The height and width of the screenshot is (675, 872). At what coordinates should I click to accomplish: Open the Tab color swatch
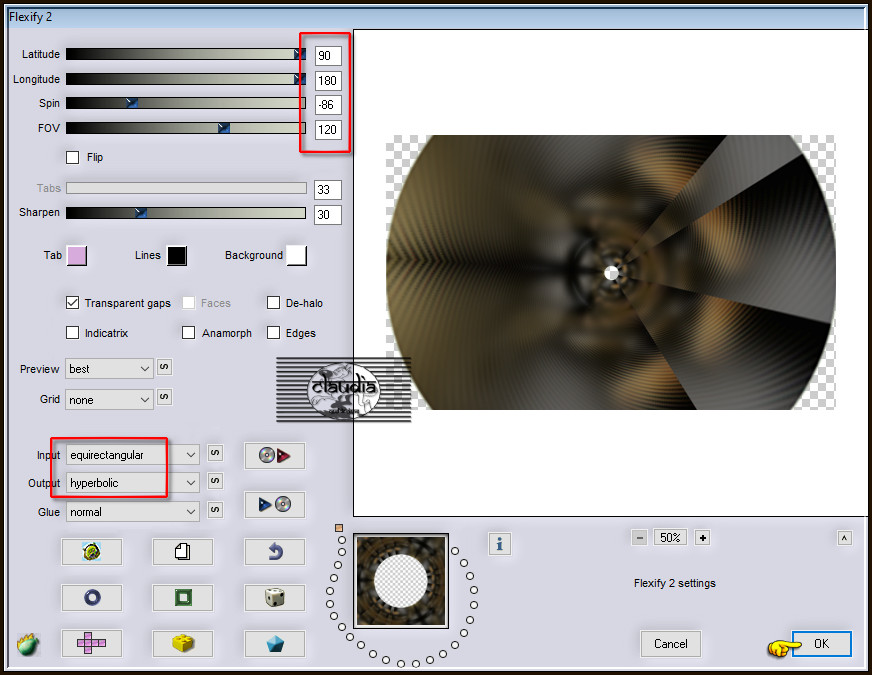[x=77, y=256]
